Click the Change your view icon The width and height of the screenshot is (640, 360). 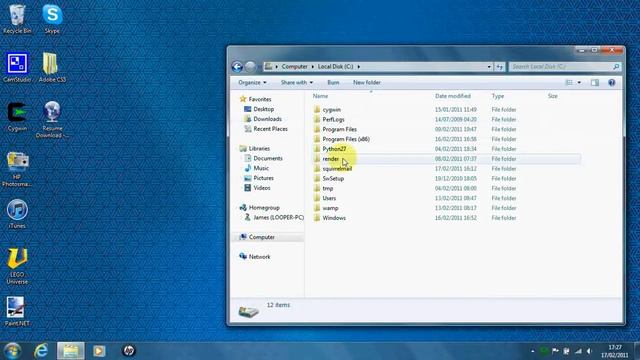569,82
